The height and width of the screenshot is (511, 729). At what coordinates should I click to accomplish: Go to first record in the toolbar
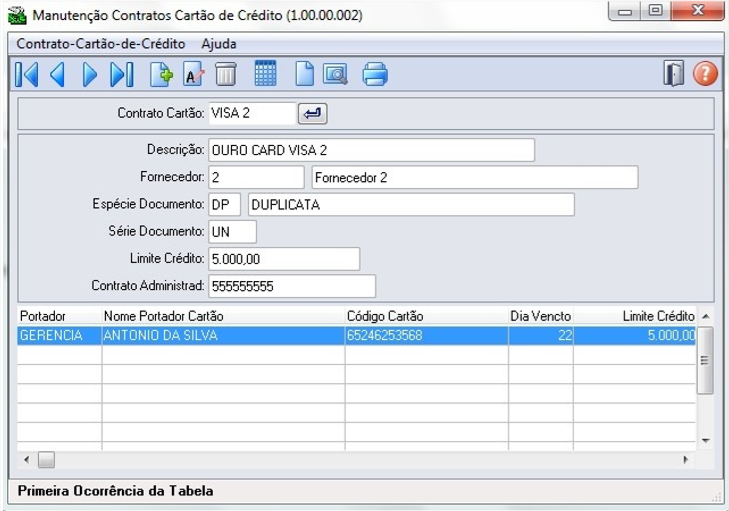(27, 74)
